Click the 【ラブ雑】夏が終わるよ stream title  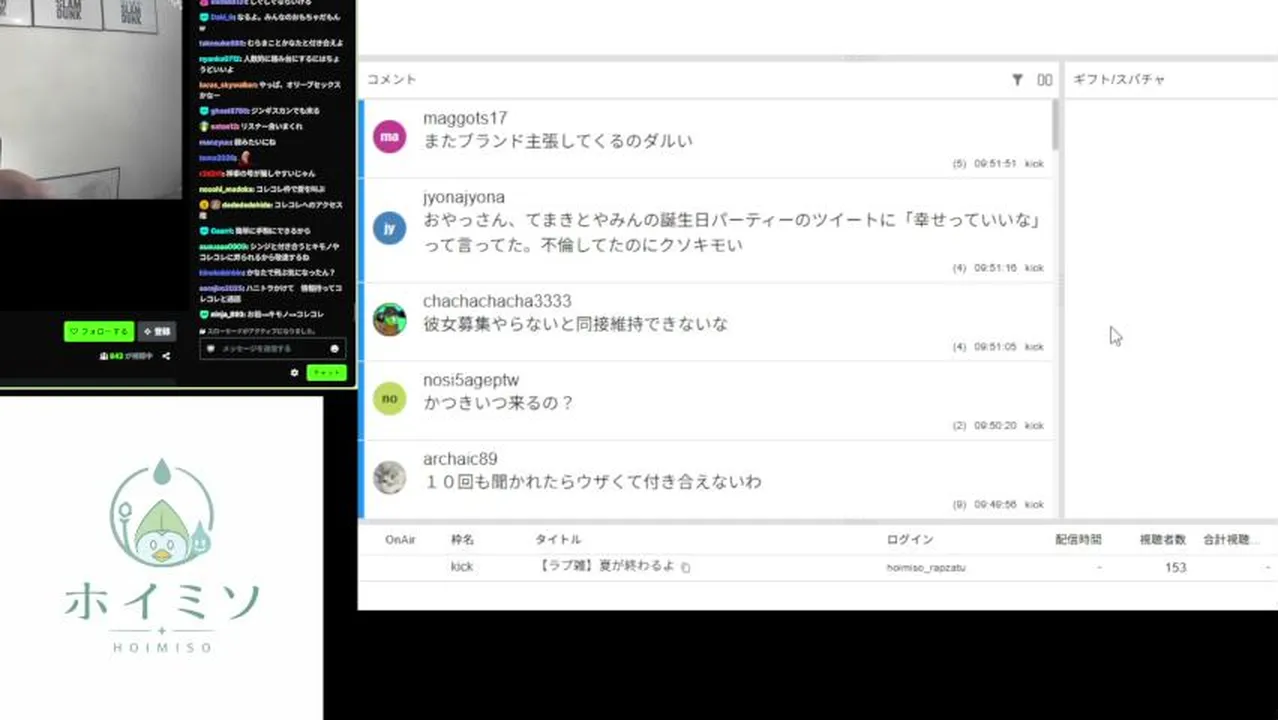(x=606, y=567)
